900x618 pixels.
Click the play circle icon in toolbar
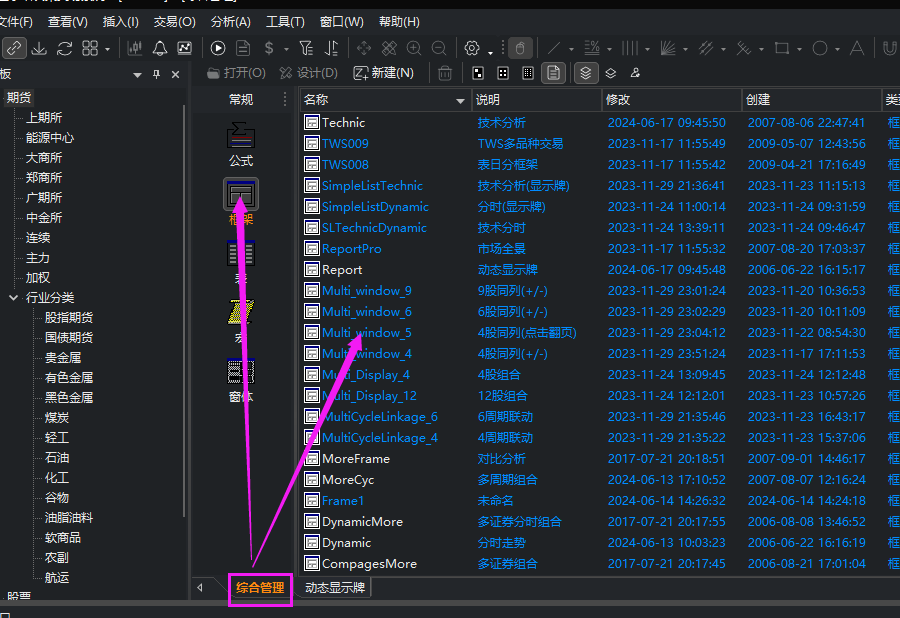(218, 48)
